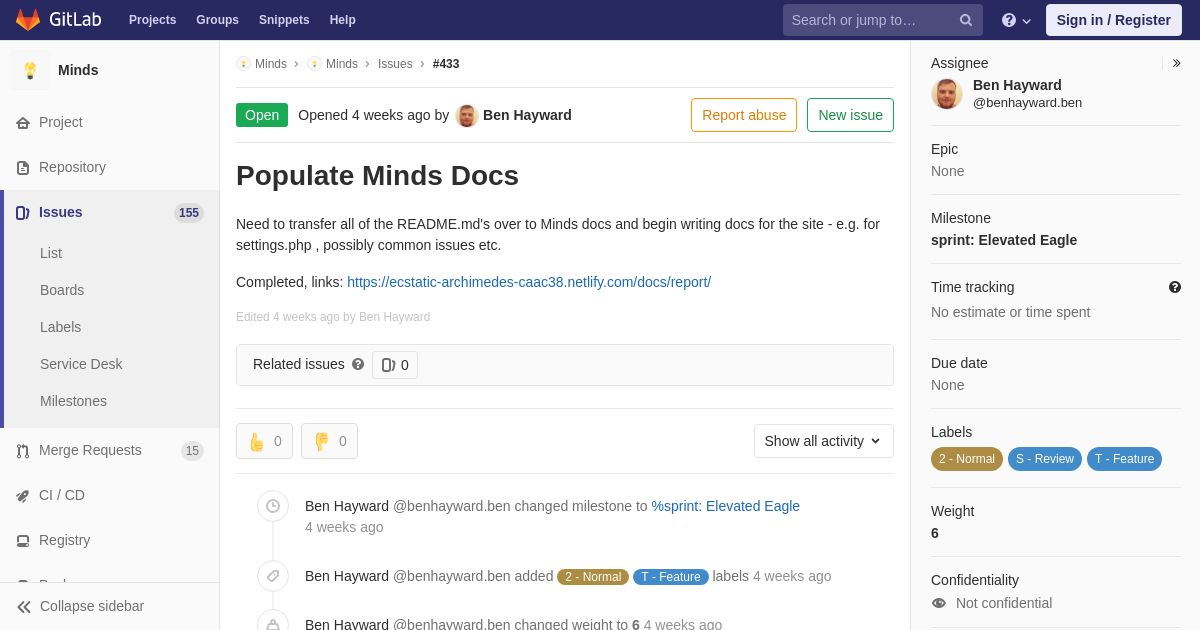The image size is (1200, 630).
Task: Select Service Desk under Issues sidebar
Action: [81, 364]
